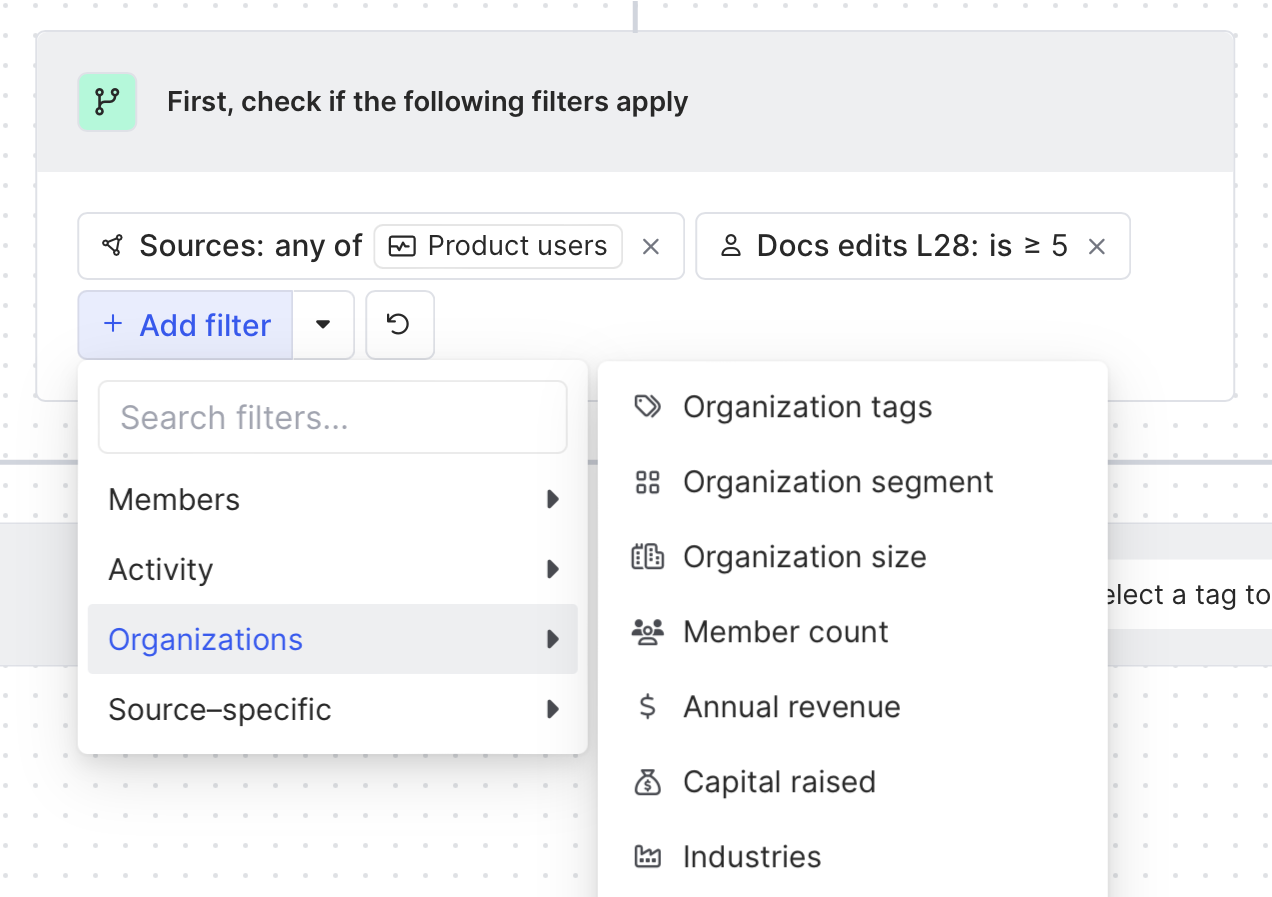Click the Member count people icon
The image size is (1272, 897).
[648, 632]
